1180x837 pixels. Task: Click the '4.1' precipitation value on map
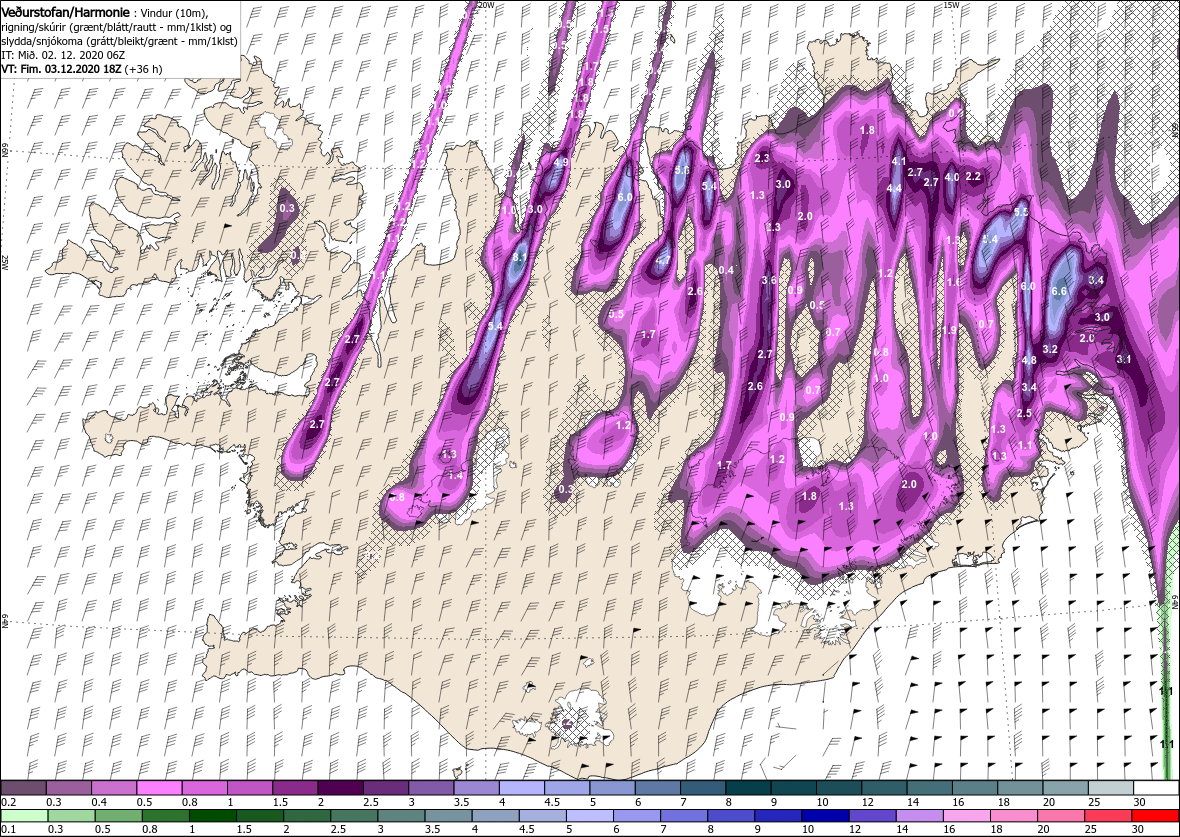coord(899,161)
